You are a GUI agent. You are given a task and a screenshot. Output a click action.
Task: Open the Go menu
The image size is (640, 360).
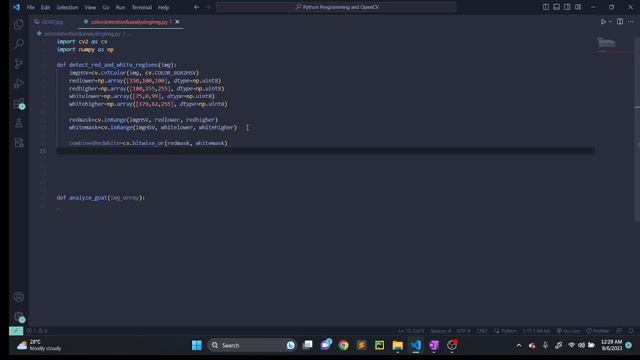coord(106,7)
